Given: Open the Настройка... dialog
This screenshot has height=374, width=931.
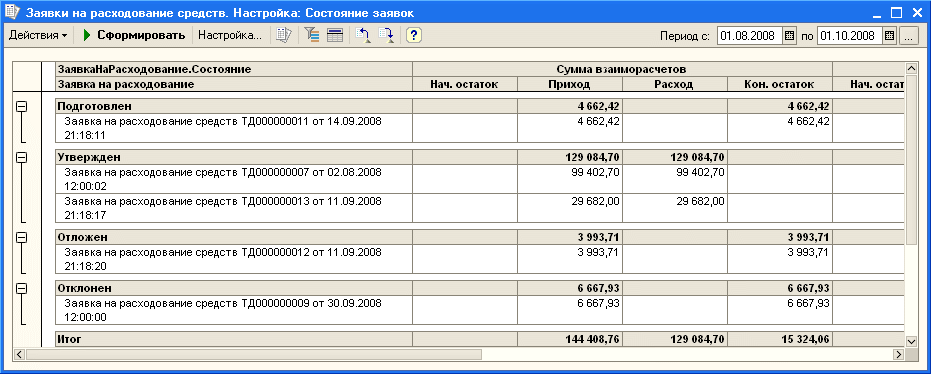Looking at the screenshot, I should tap(230, 36).
